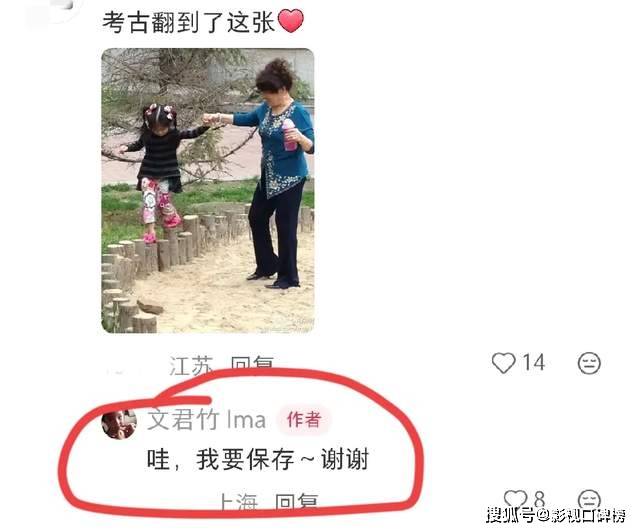Open the username 文君竹 Ima

point(206,420)
